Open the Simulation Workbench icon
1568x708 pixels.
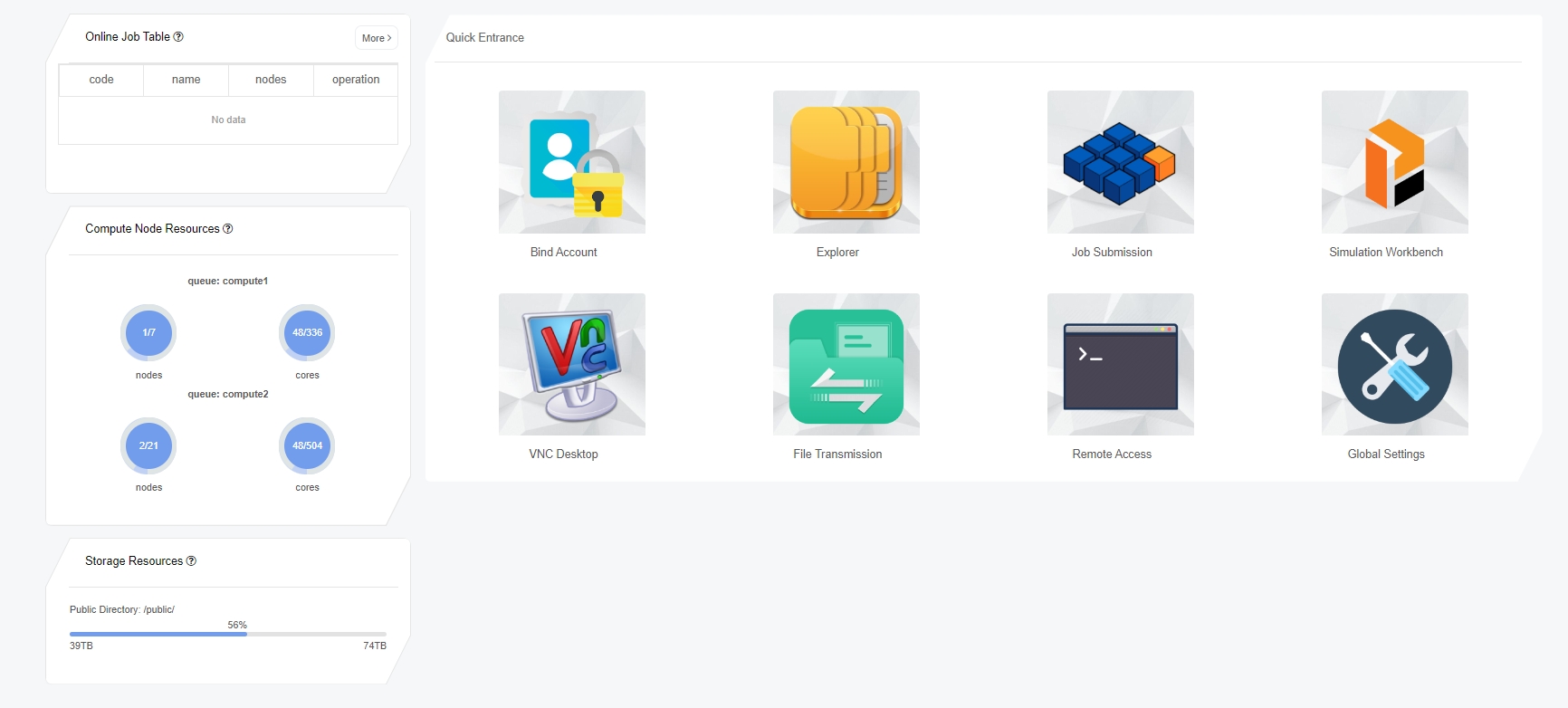[x=1395, y=162]
